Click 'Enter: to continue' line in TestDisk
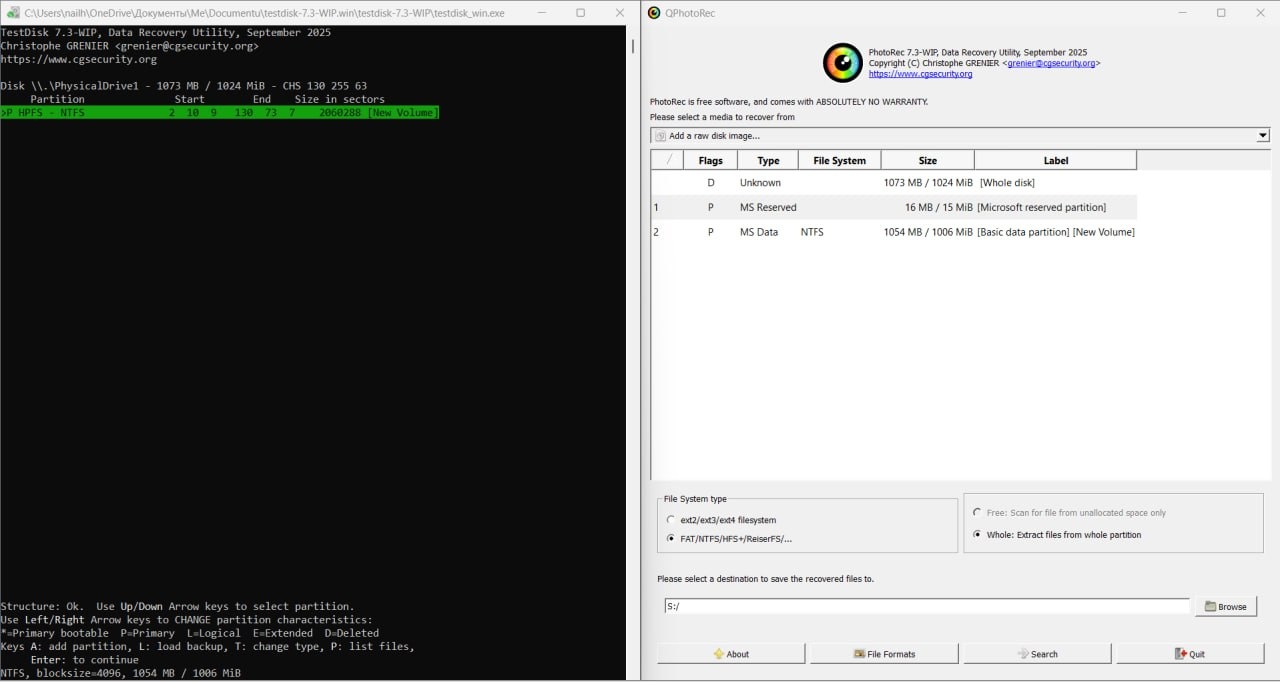This screenshot has width=1280, height=682. click(x=85, y=660)
